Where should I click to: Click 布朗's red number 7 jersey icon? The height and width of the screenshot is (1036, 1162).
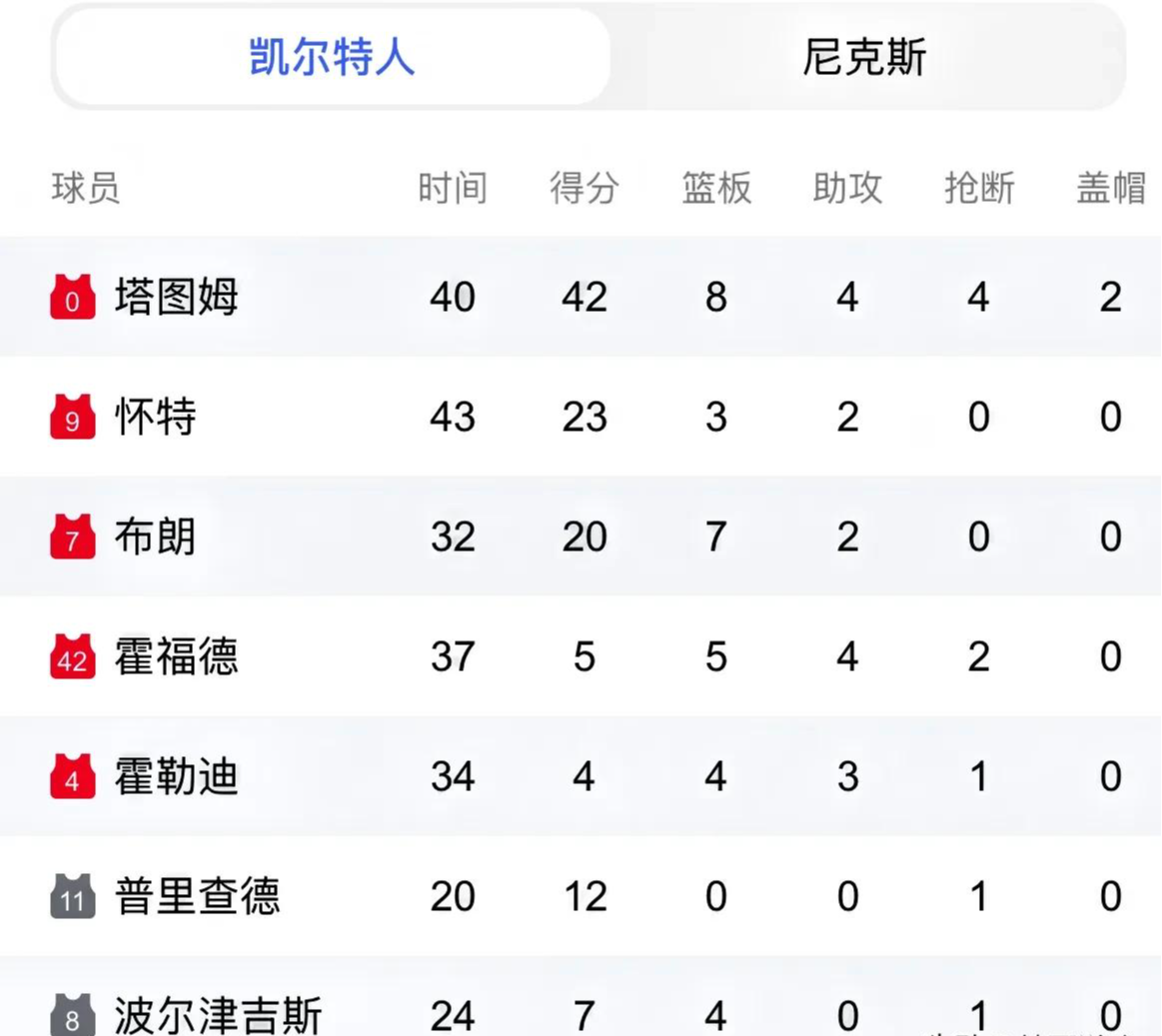click(x=73, y=536)
